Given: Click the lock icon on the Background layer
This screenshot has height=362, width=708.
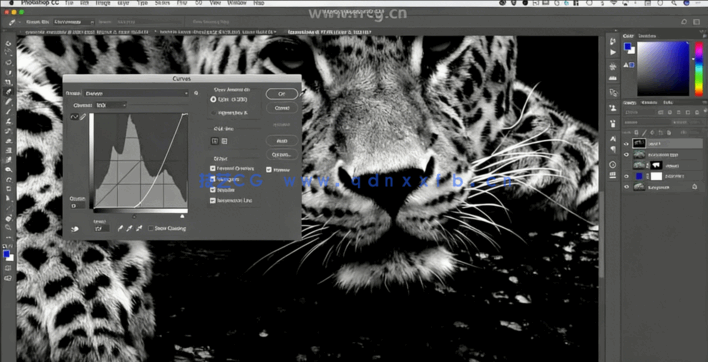Looking at the screenshot, I should [x=694, y=187].
